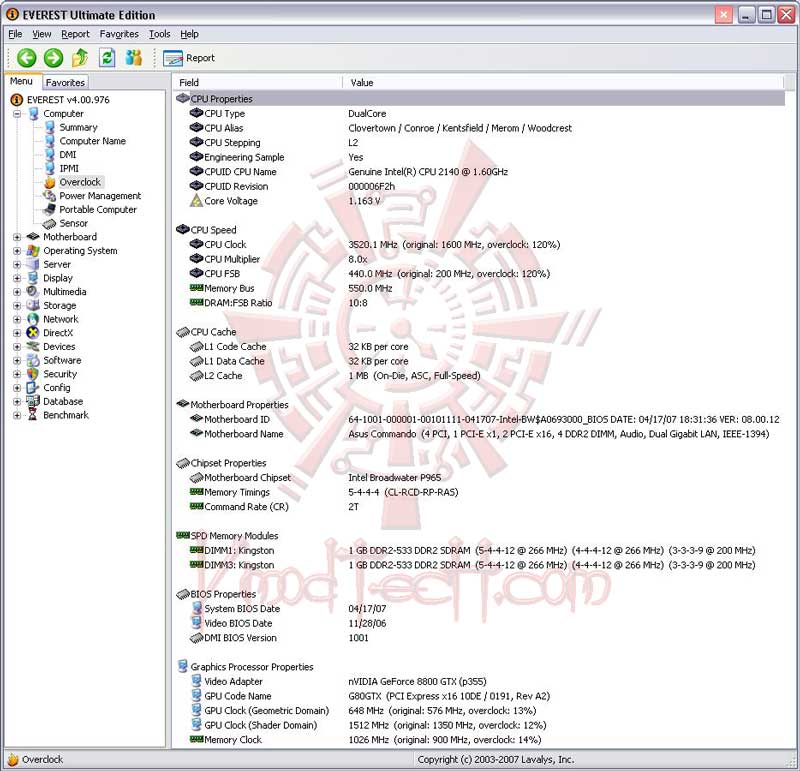The image size is (800, 771).
Task: Click the Devices icon in tree
Action: (33, 346)
